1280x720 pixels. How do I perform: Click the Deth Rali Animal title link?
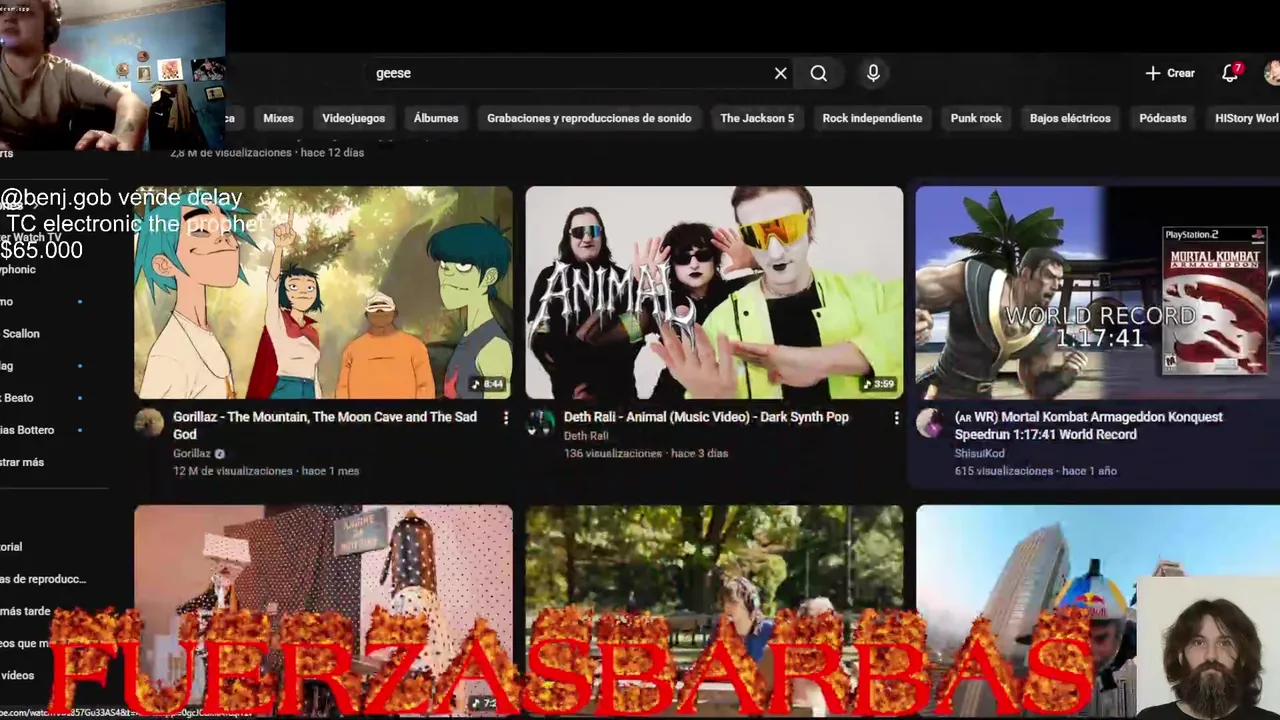[706, 417]
